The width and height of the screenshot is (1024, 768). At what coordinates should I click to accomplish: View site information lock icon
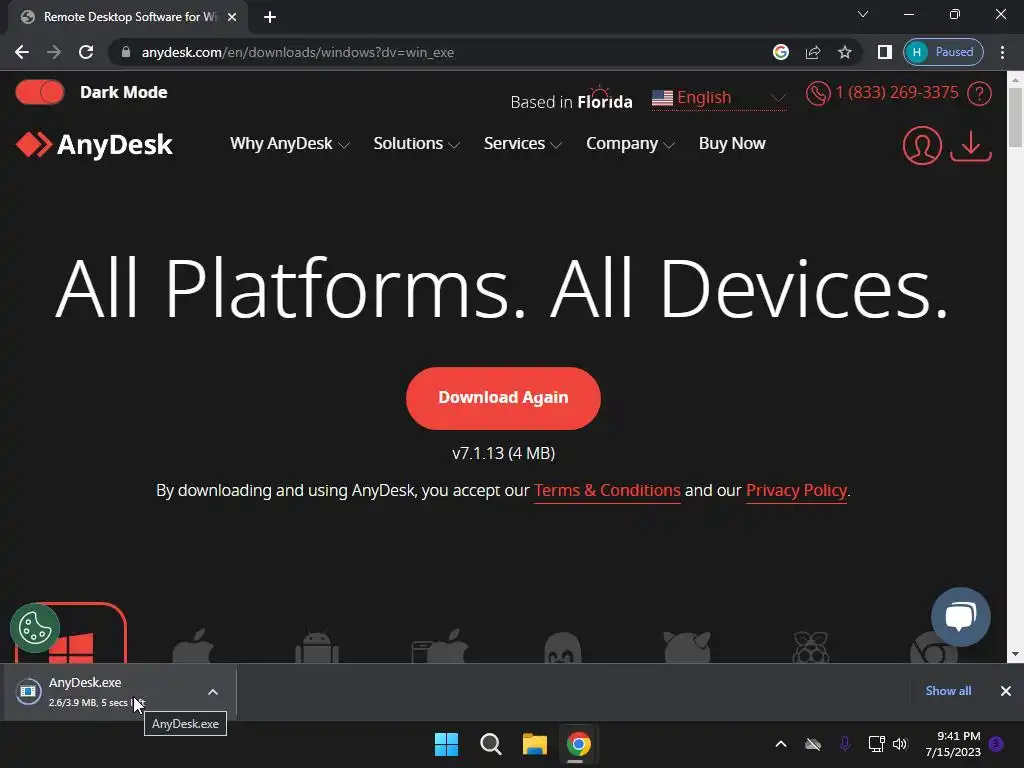click(126, 52)
